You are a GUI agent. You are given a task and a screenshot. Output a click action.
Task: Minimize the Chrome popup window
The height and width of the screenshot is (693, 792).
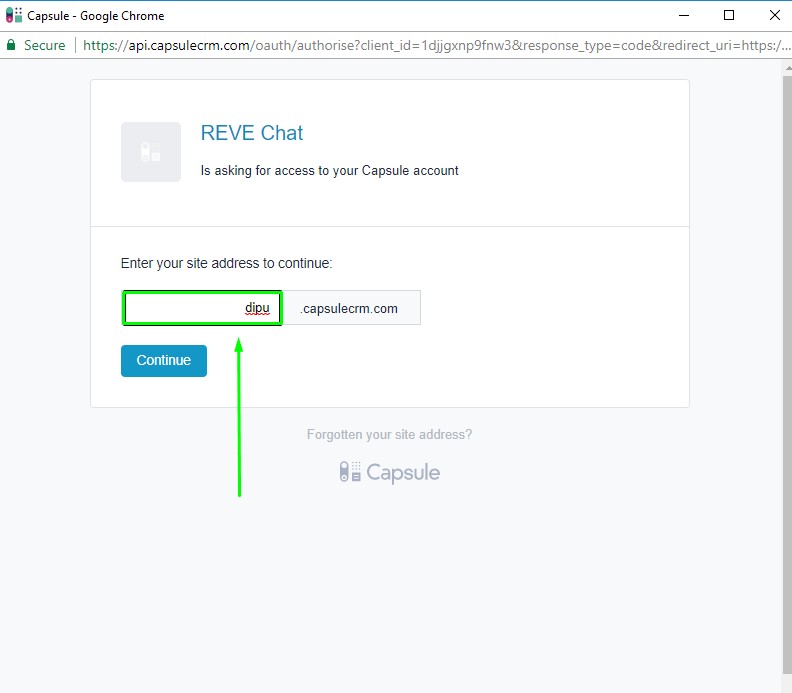pos(685,16)
